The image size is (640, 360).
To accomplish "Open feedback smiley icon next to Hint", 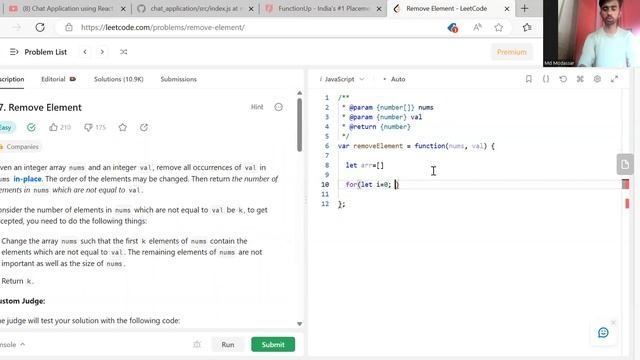I will tap(278, 107).
